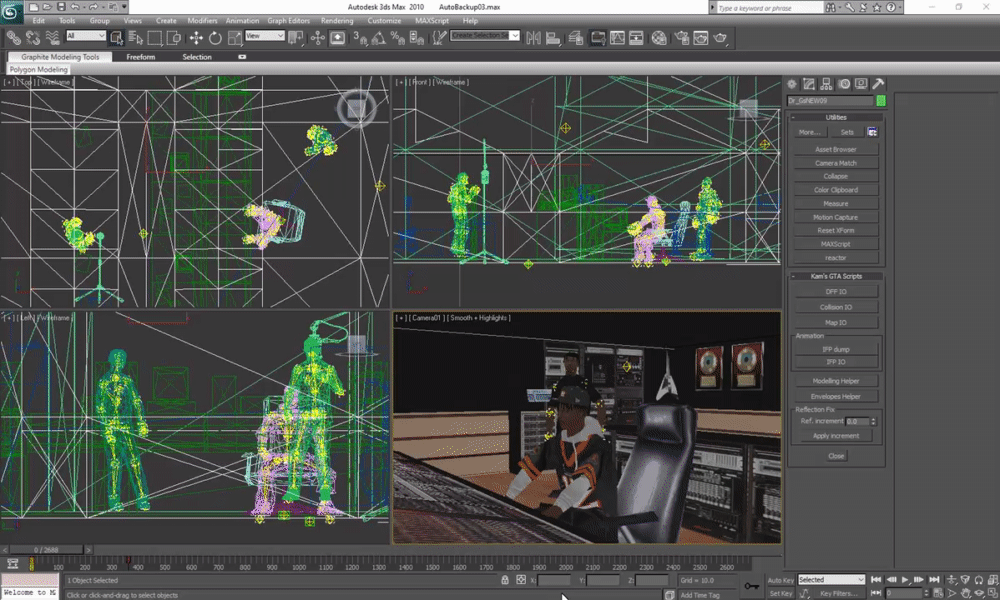Open the key mode Selected dropdown
Screen dimensions: 1000x600
pyautogui.click(x=831, y=580)
